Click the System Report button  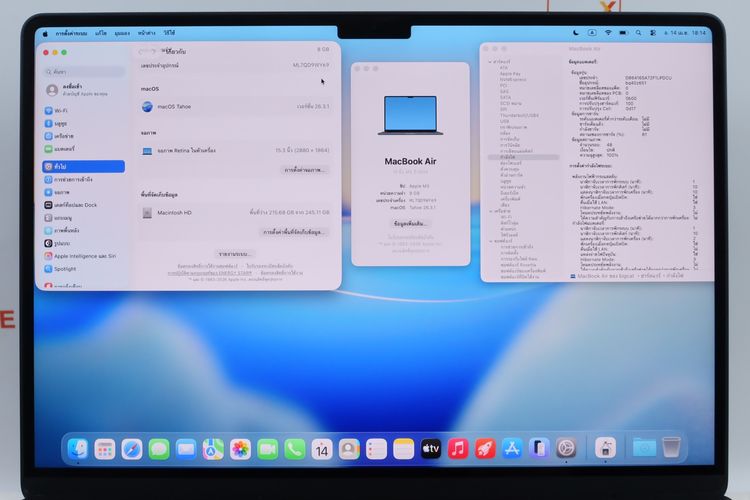235,254
